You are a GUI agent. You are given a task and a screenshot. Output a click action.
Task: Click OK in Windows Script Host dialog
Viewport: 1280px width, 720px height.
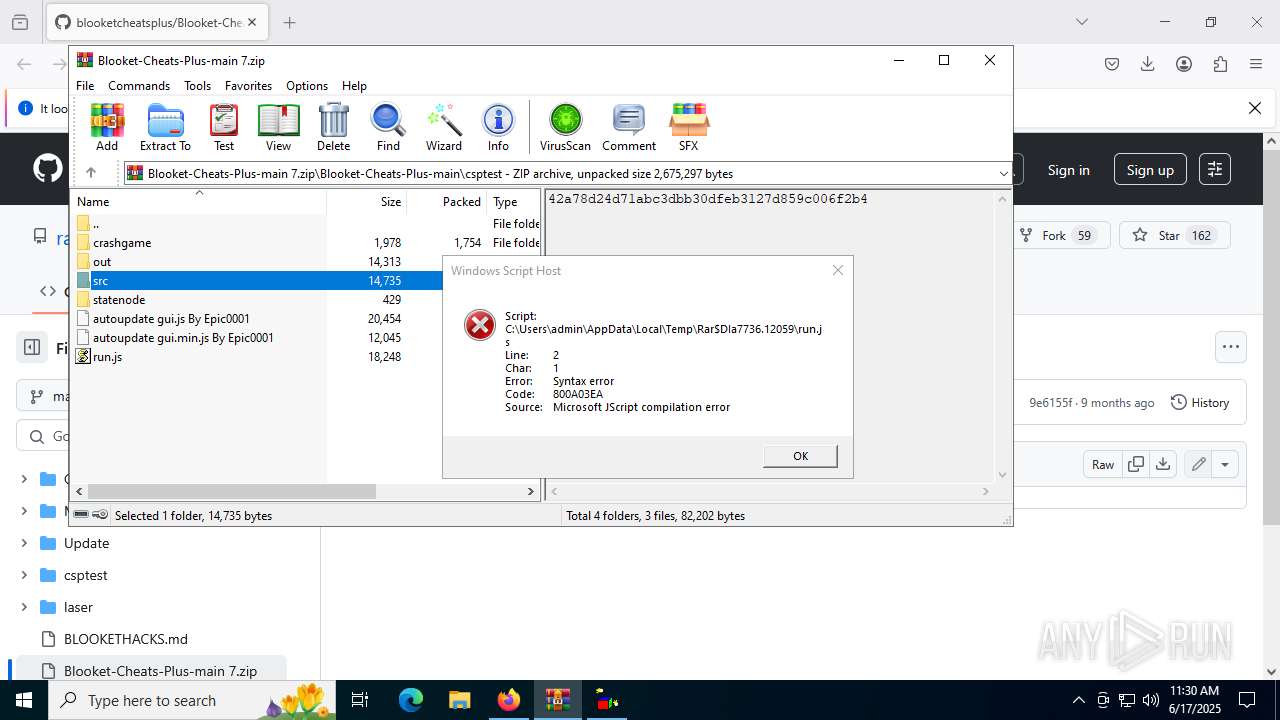point(800,456)
